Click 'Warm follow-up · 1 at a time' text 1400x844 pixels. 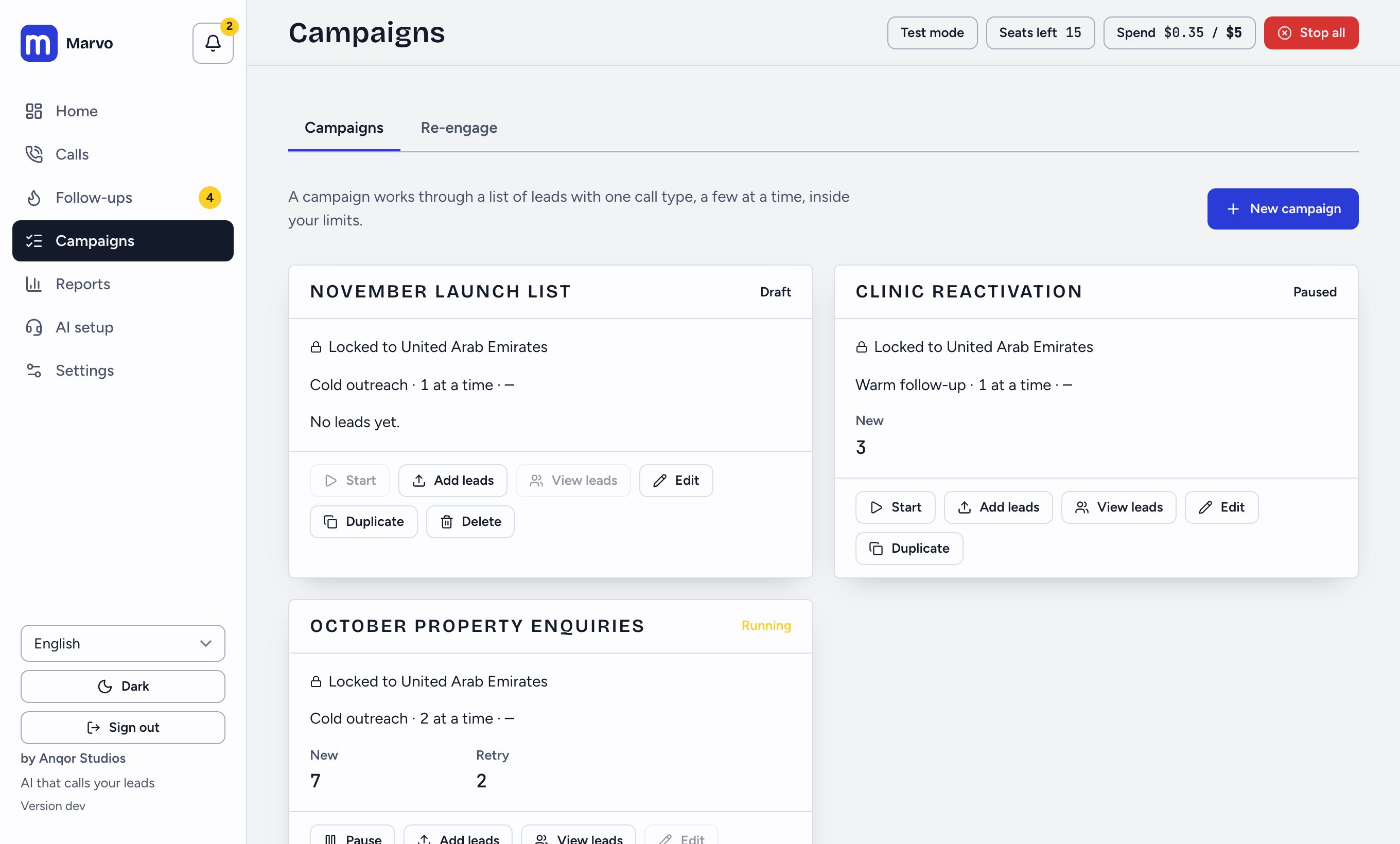pyautogui.click(x=953, y=385)
